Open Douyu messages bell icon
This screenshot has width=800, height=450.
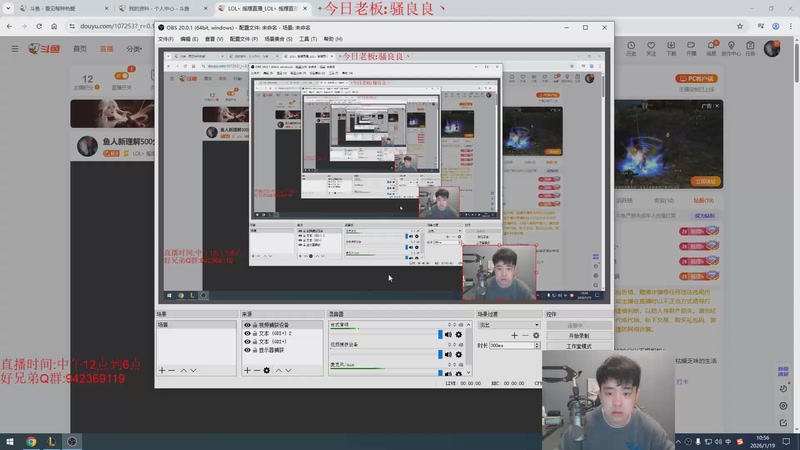(711, 48)
